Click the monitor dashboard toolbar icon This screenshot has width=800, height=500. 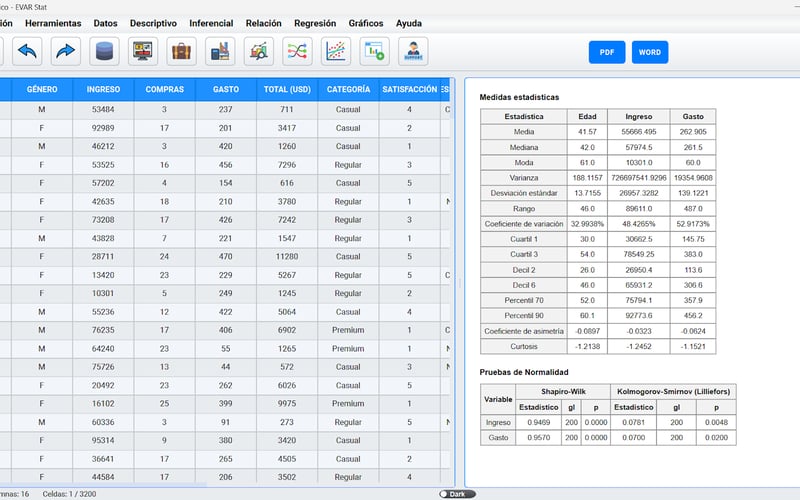click(143, 51)
